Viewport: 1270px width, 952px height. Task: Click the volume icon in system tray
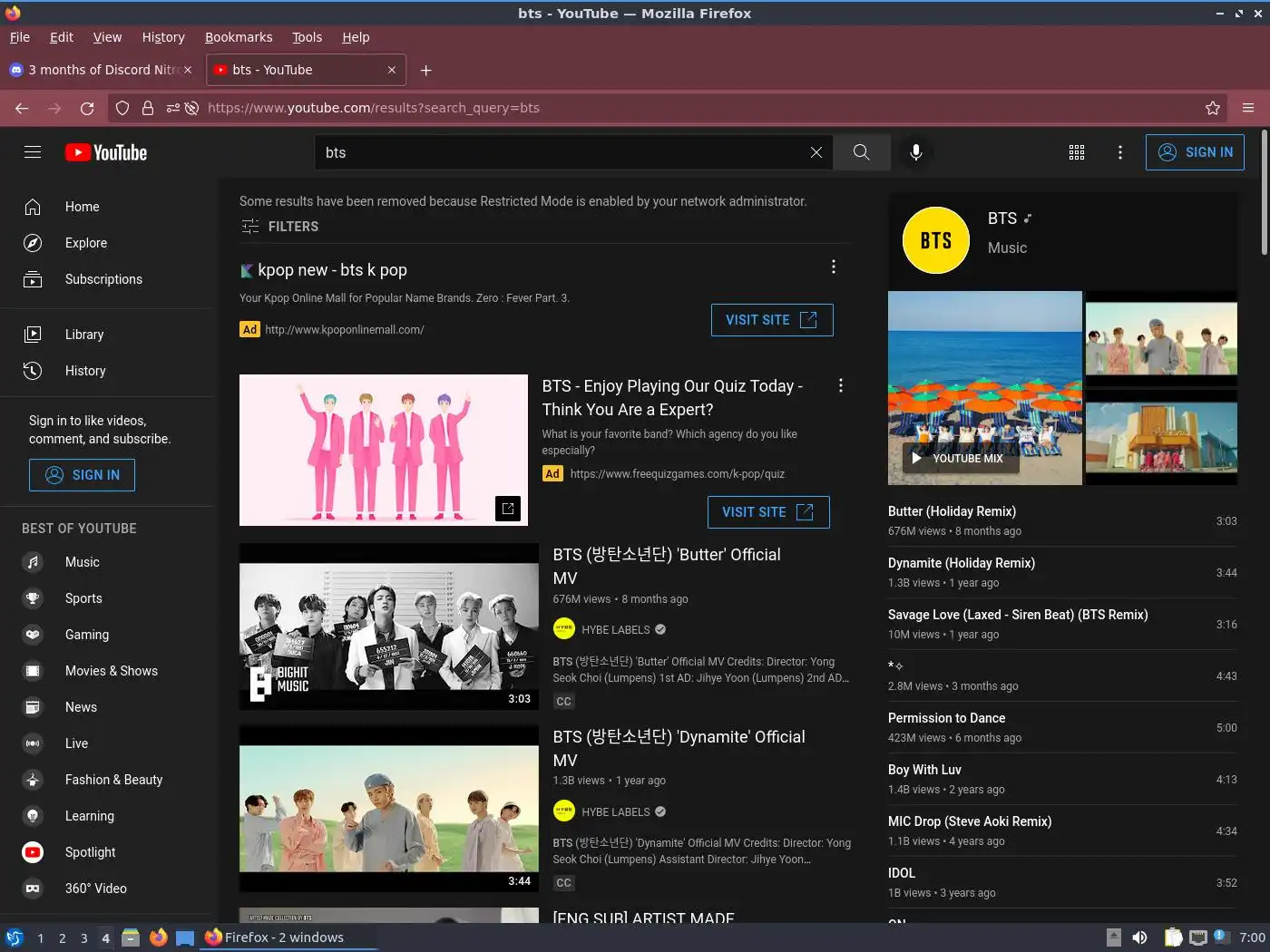pos(1140,937)
